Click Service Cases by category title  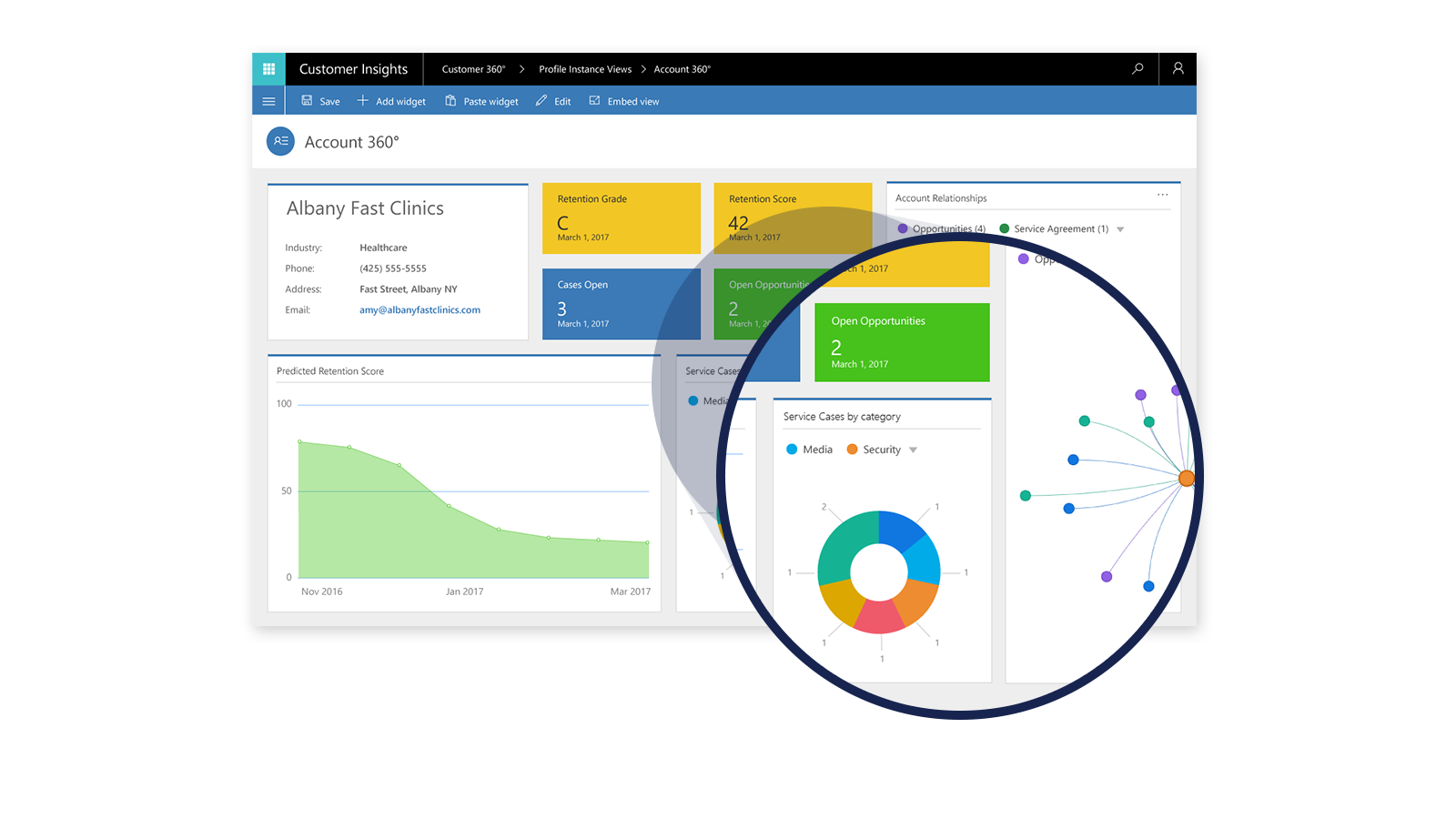(842, 417)
